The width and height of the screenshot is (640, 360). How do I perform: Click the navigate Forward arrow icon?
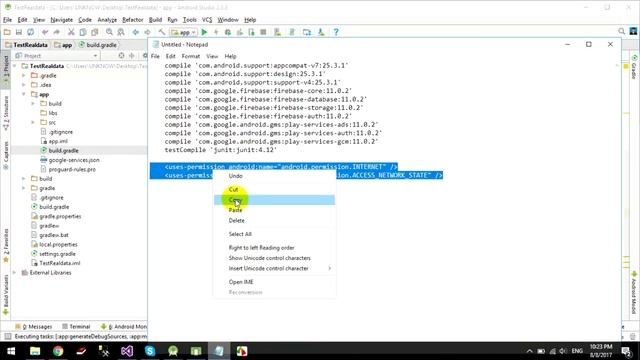pyautogui.click(x=147, y=32)
